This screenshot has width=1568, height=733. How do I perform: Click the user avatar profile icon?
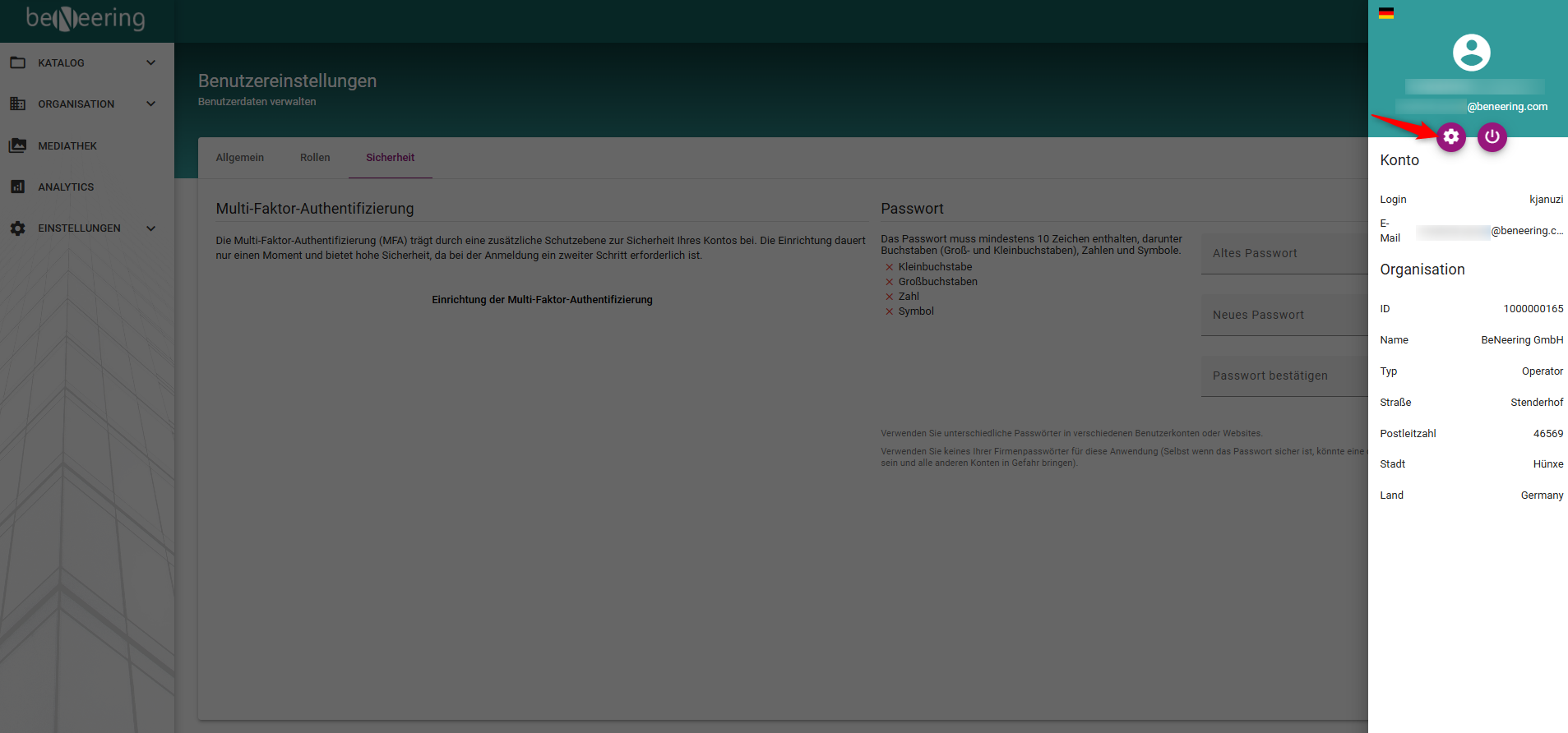(x=1471, y=53)
